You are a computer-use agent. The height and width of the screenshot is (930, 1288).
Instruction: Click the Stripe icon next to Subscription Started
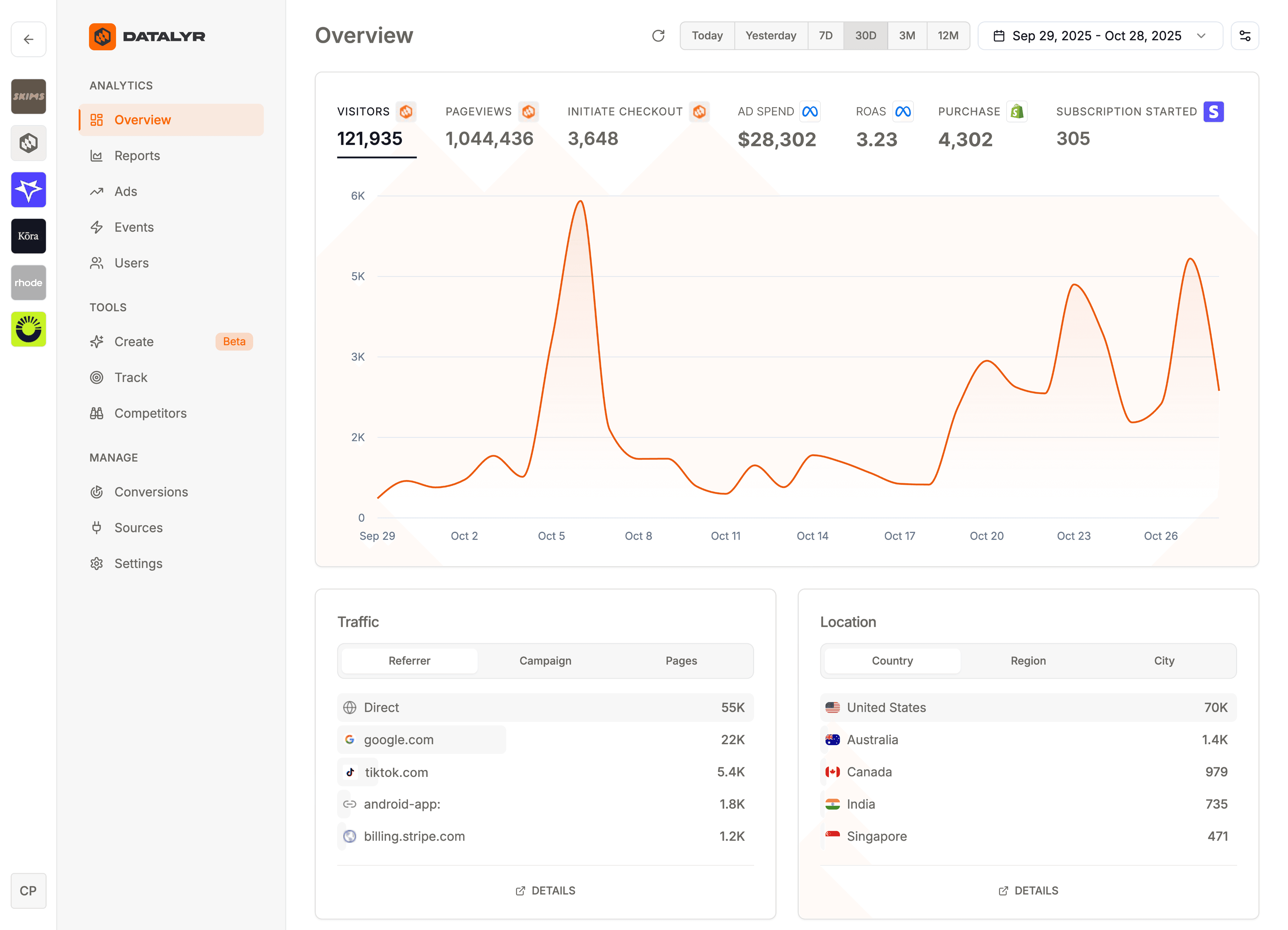pyautogui.click(x=1214, y=112)
